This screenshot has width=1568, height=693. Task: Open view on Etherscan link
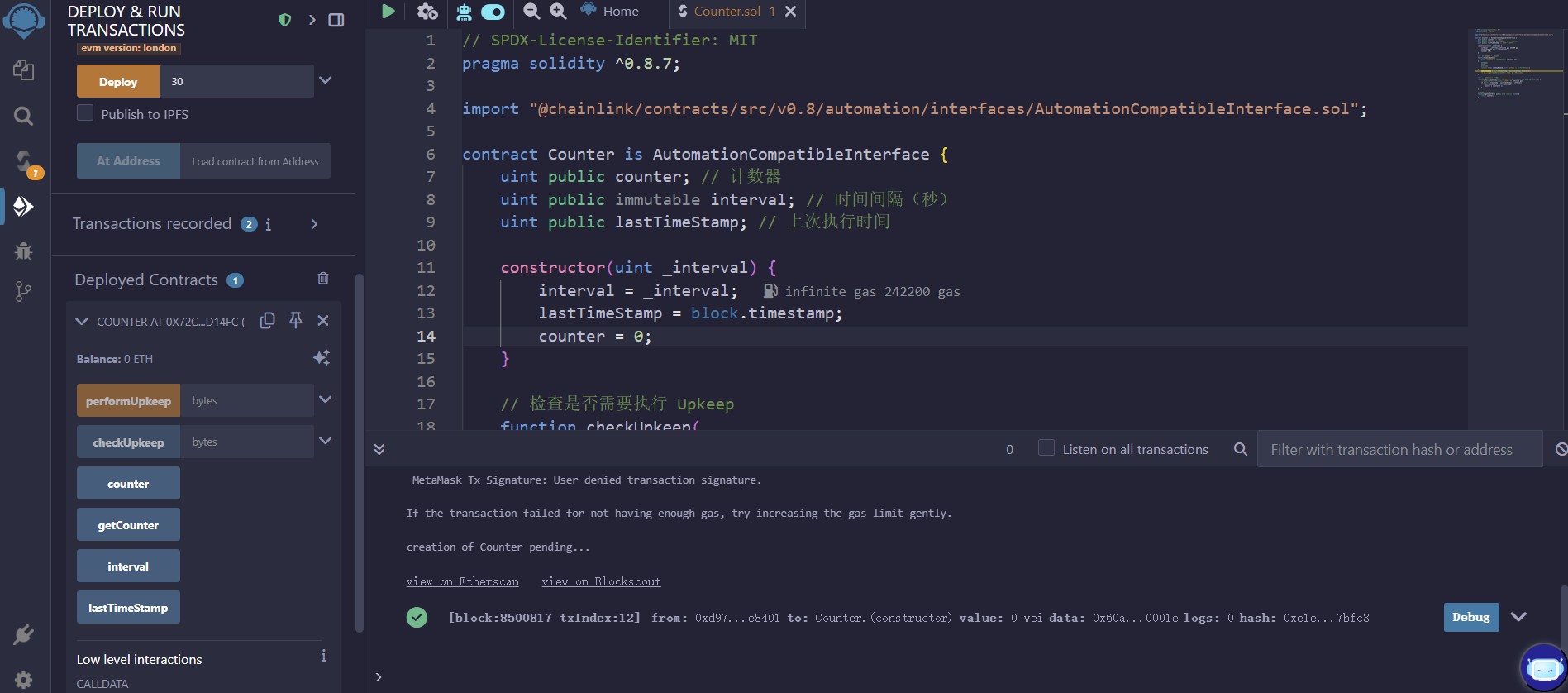pos(463,581)
